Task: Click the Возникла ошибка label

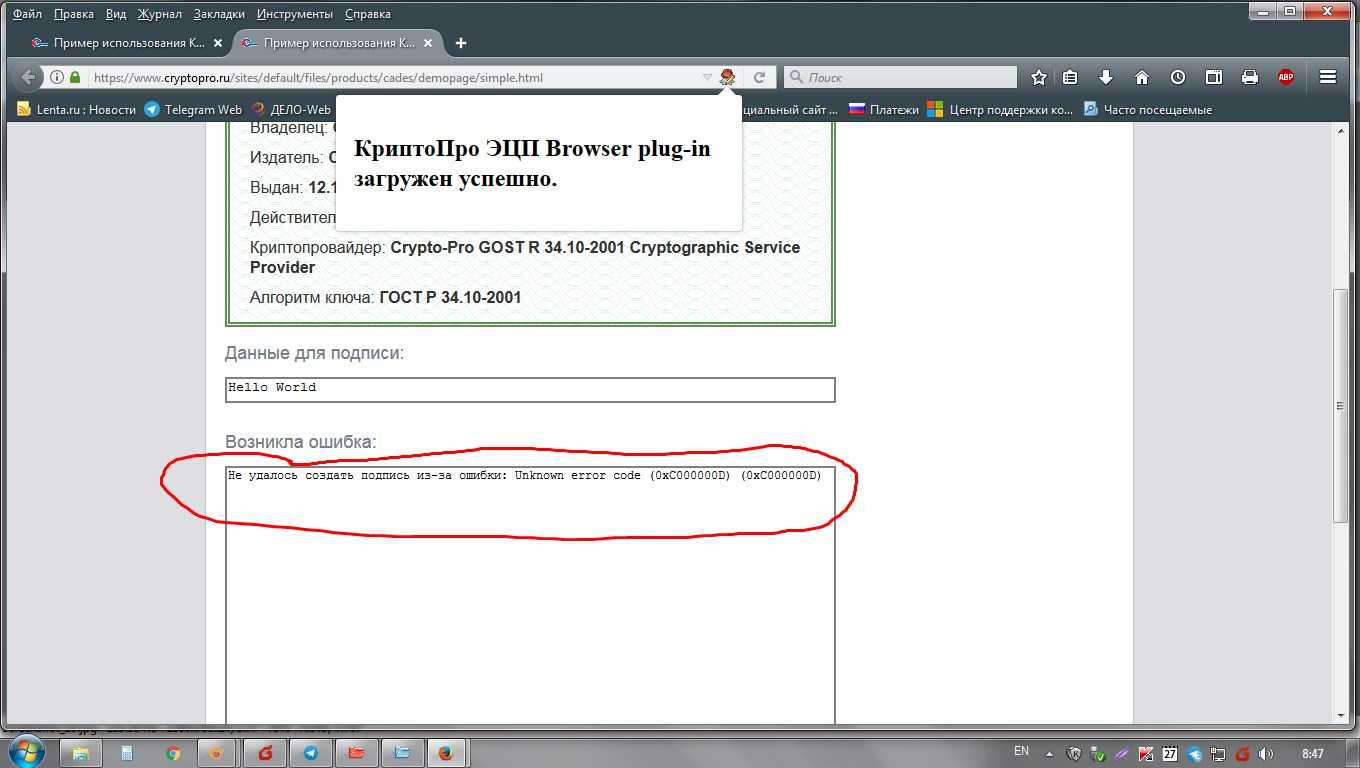Action: (x=301, y=442)
